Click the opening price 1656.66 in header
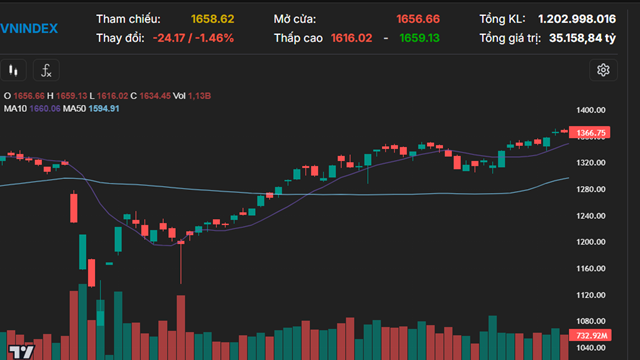Viewport: 640px width, 360px height. pyautogui.click(x=418, y=19)
